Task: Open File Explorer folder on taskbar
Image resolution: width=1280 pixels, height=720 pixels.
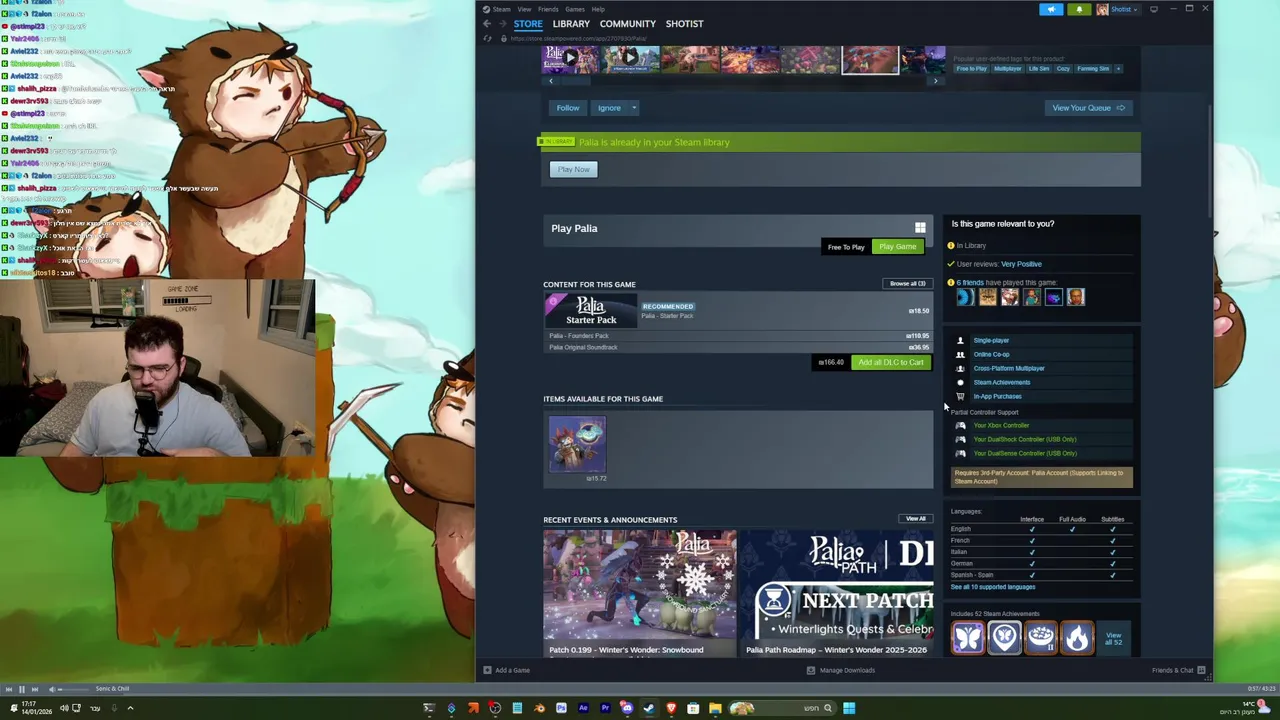Action: click(715, 708)
